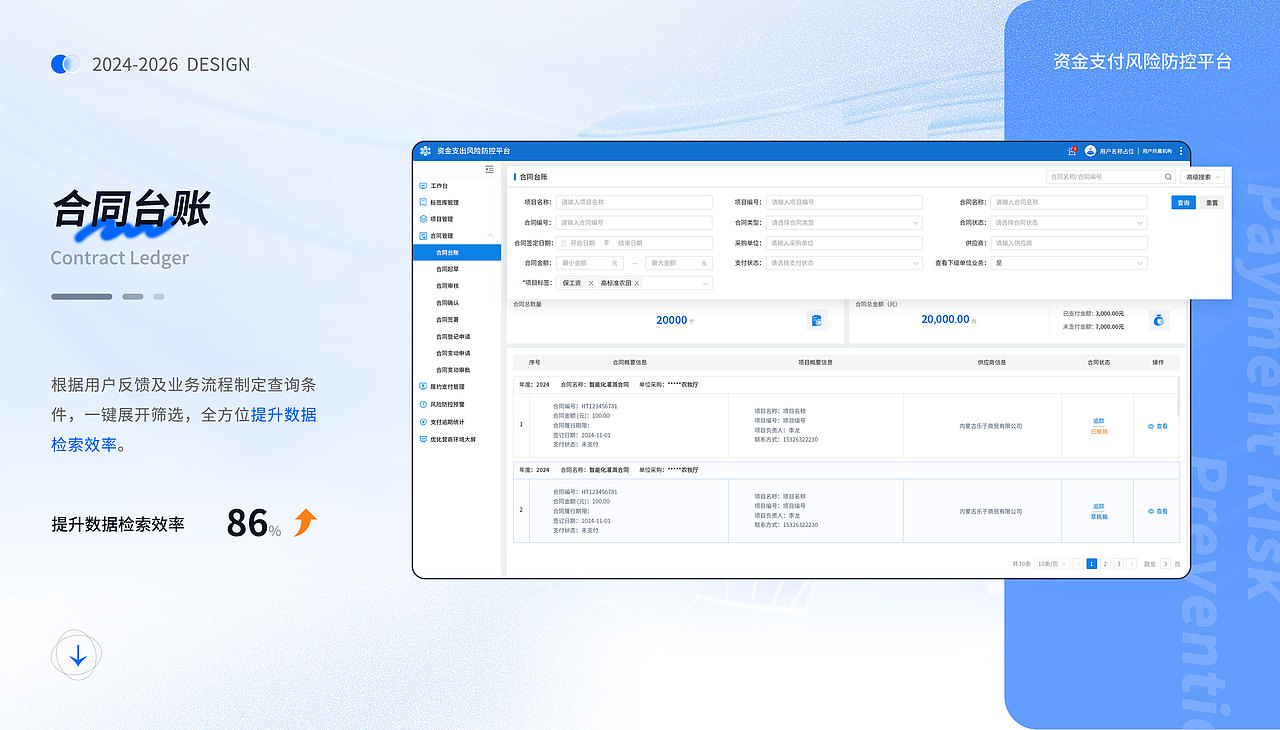Image resolution: width=1280 pixels, height=730 pixels.
Task: Go to next page with right arrow
Action: pos(1132,564)
